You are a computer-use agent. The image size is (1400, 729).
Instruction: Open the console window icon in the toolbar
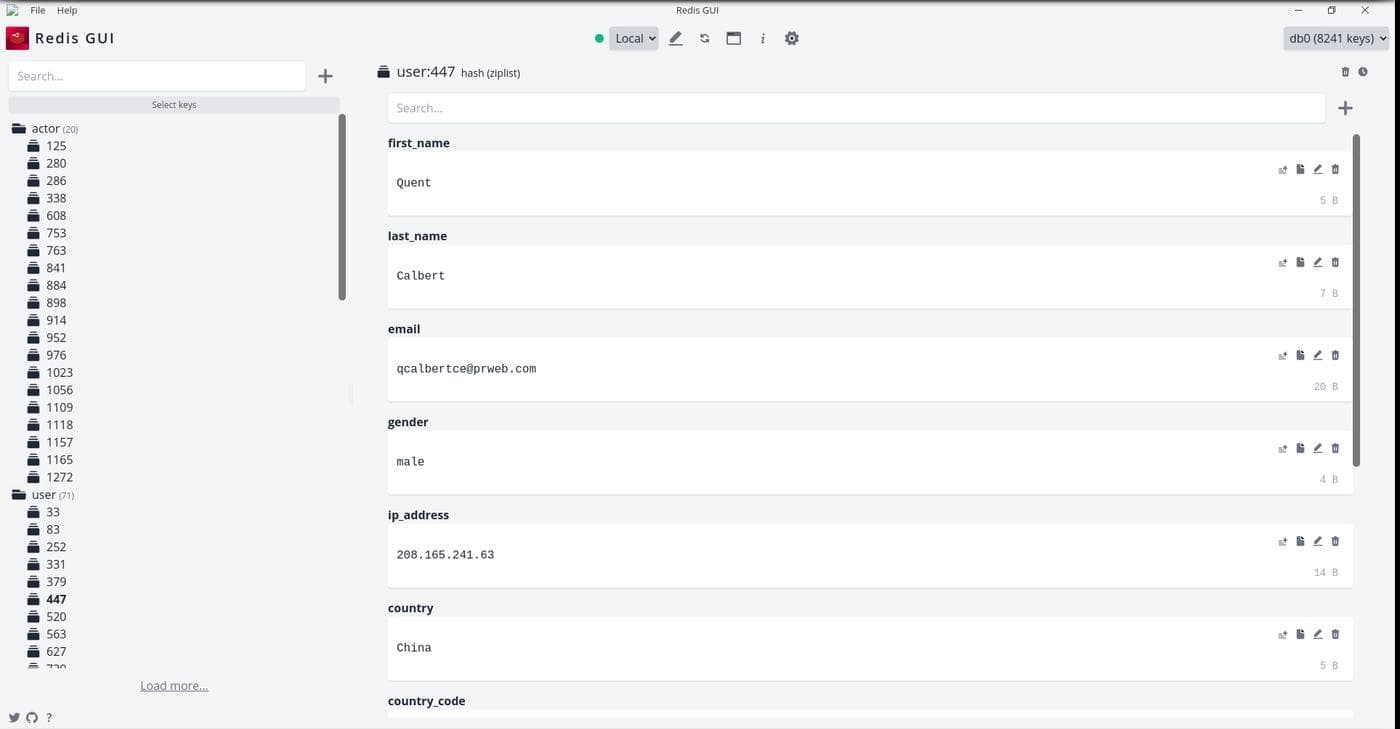tap(733, 38)
